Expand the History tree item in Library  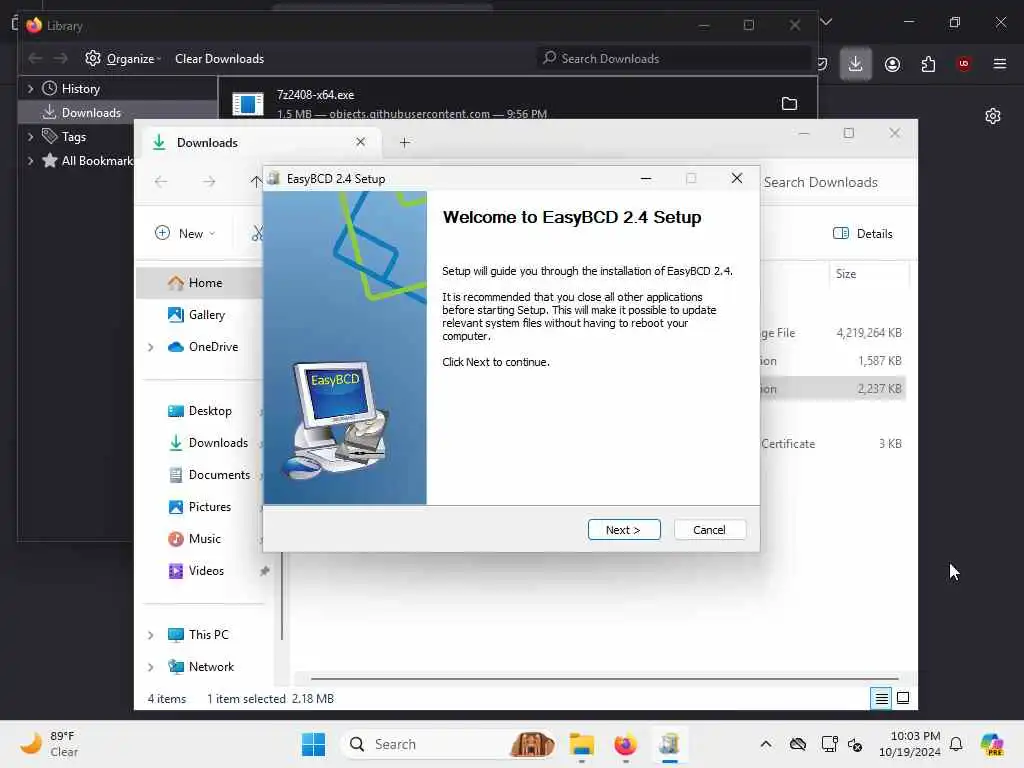(x=30, y=88)
